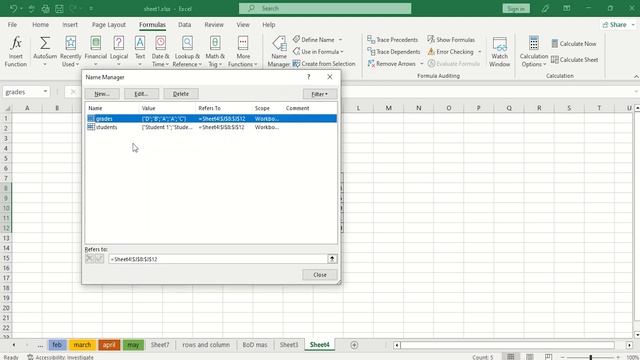This screenshot has height=360, width=640.
Task: Expand Error Checking dropdown arrow
Action: 480,52
